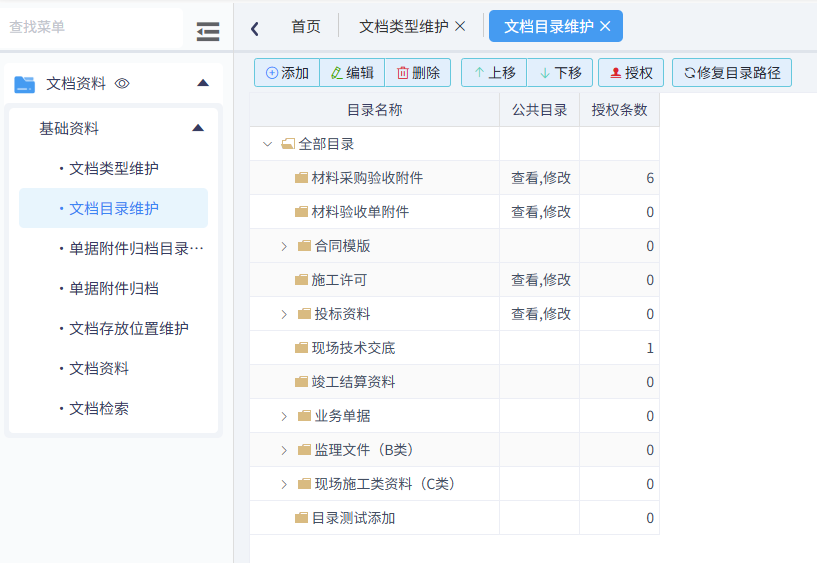Viewport: 817px width, 563px height.
Task: Expand the 合同模版 folder
Action: click(x=284, y=246)
